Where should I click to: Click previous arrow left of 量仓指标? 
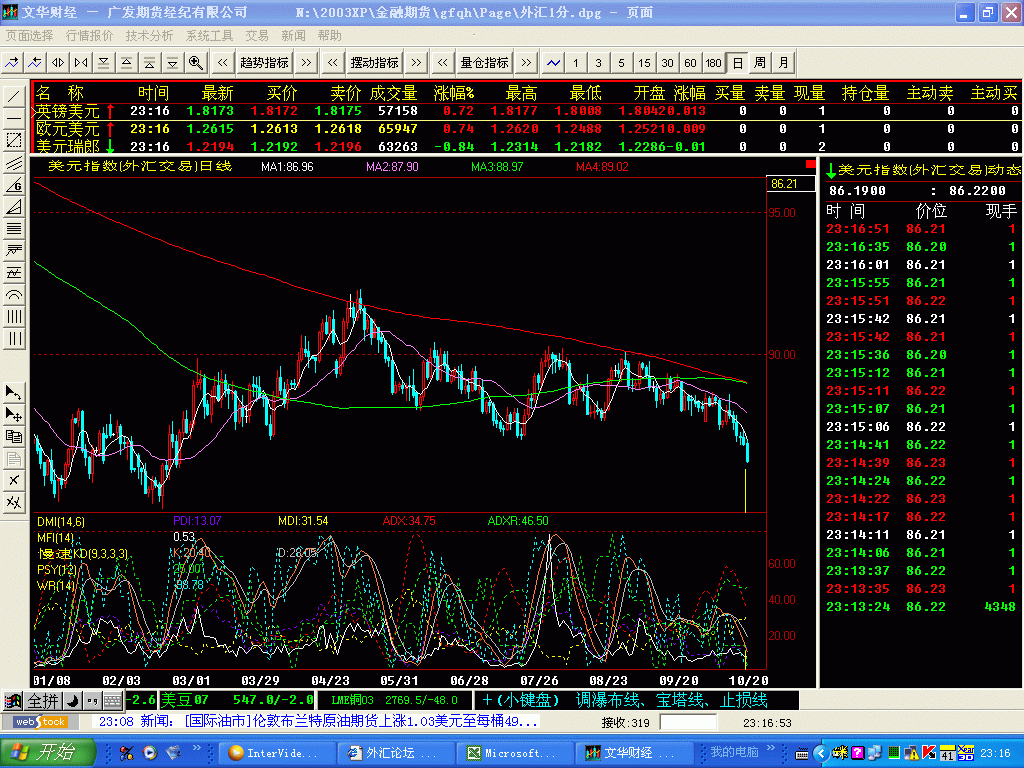click(443, 63)
